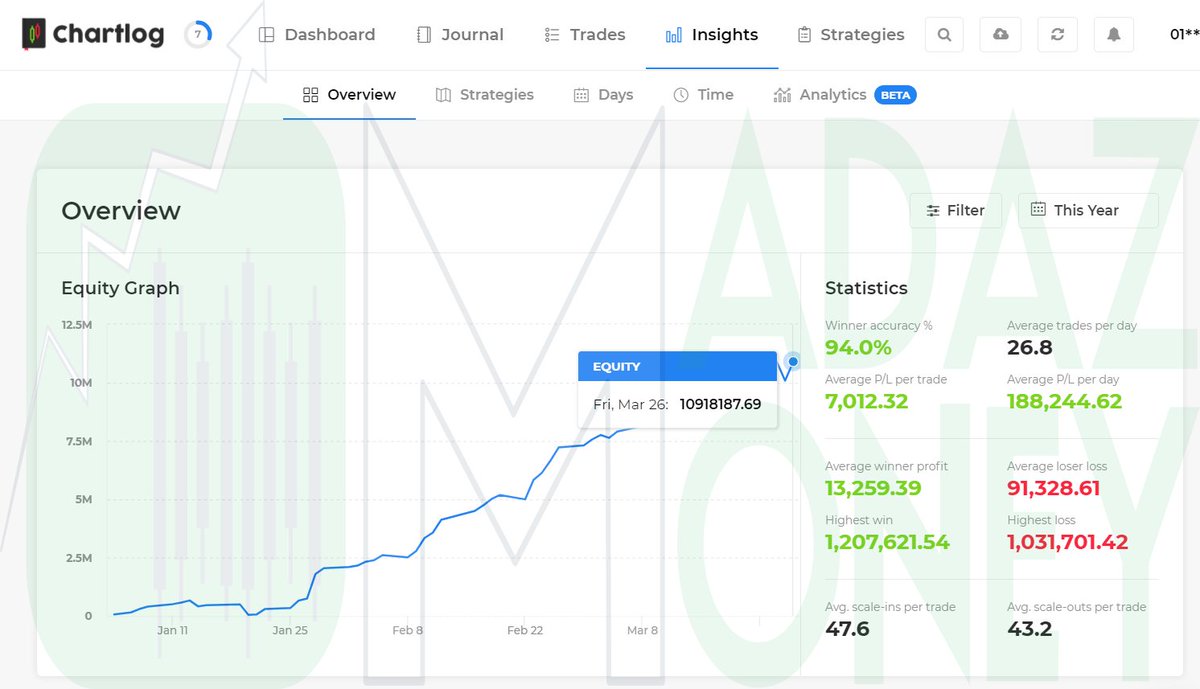Image resolution: width=1200 pixels, height=689 pixels.
Task: Click the Jan 11 axis label
Action: [x=172, y=631]
